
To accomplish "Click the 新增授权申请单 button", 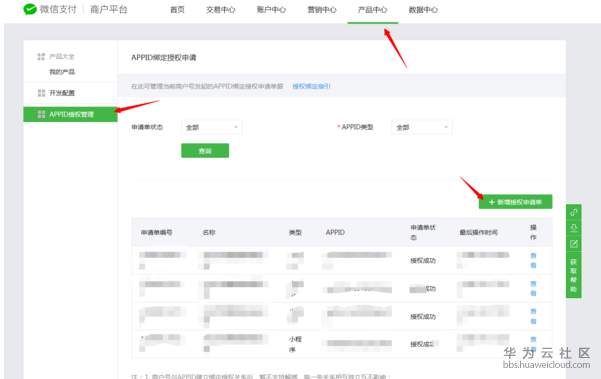I will pos(515,202).
